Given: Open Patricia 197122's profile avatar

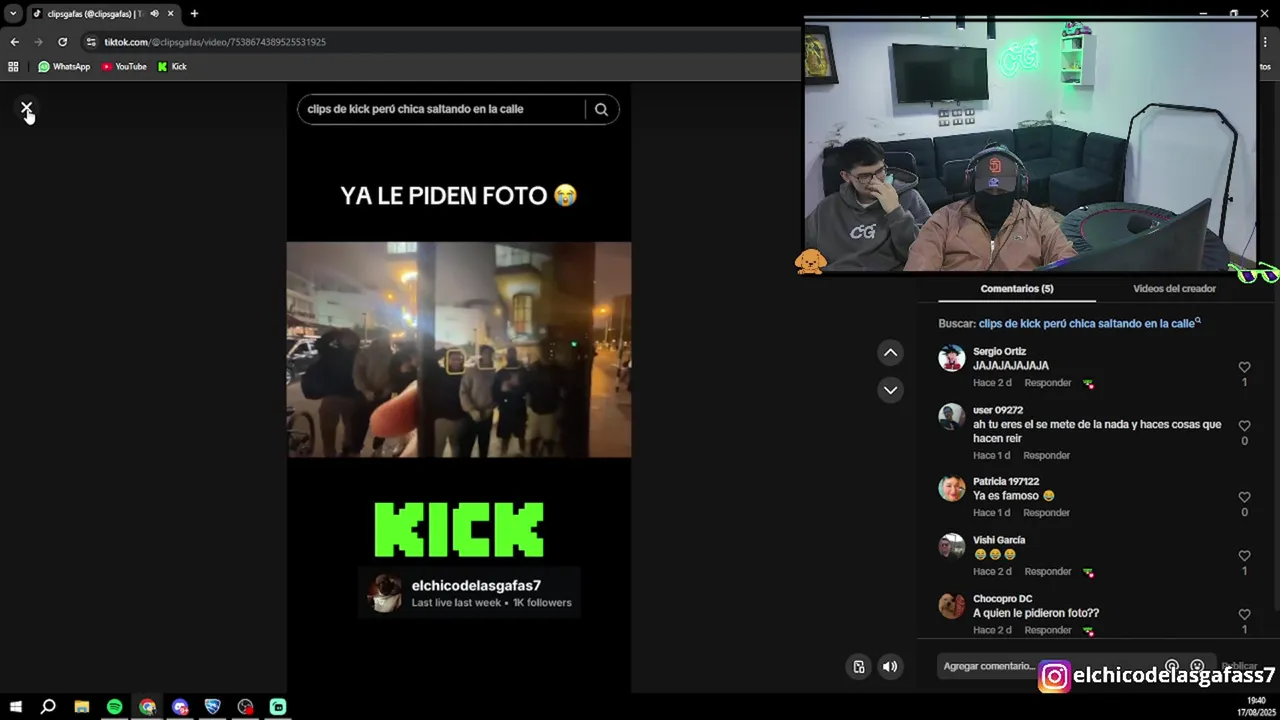Looking at the screenshot, I should [x=951, y=488].
